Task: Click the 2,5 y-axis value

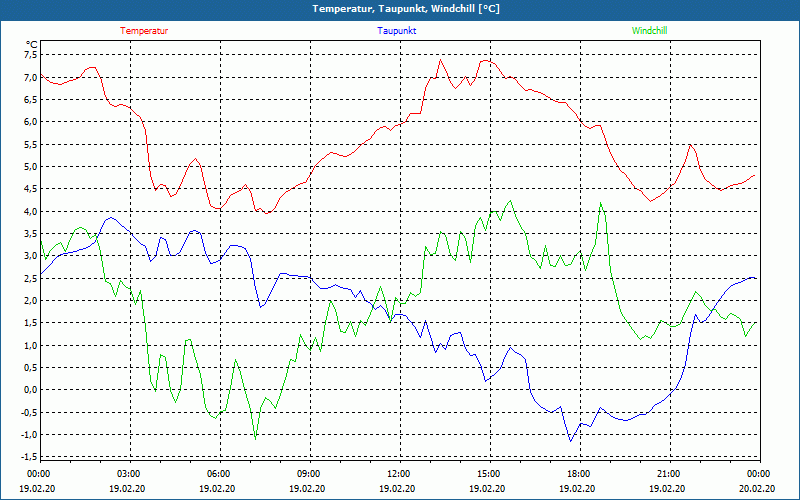Action: coord(31,278)
